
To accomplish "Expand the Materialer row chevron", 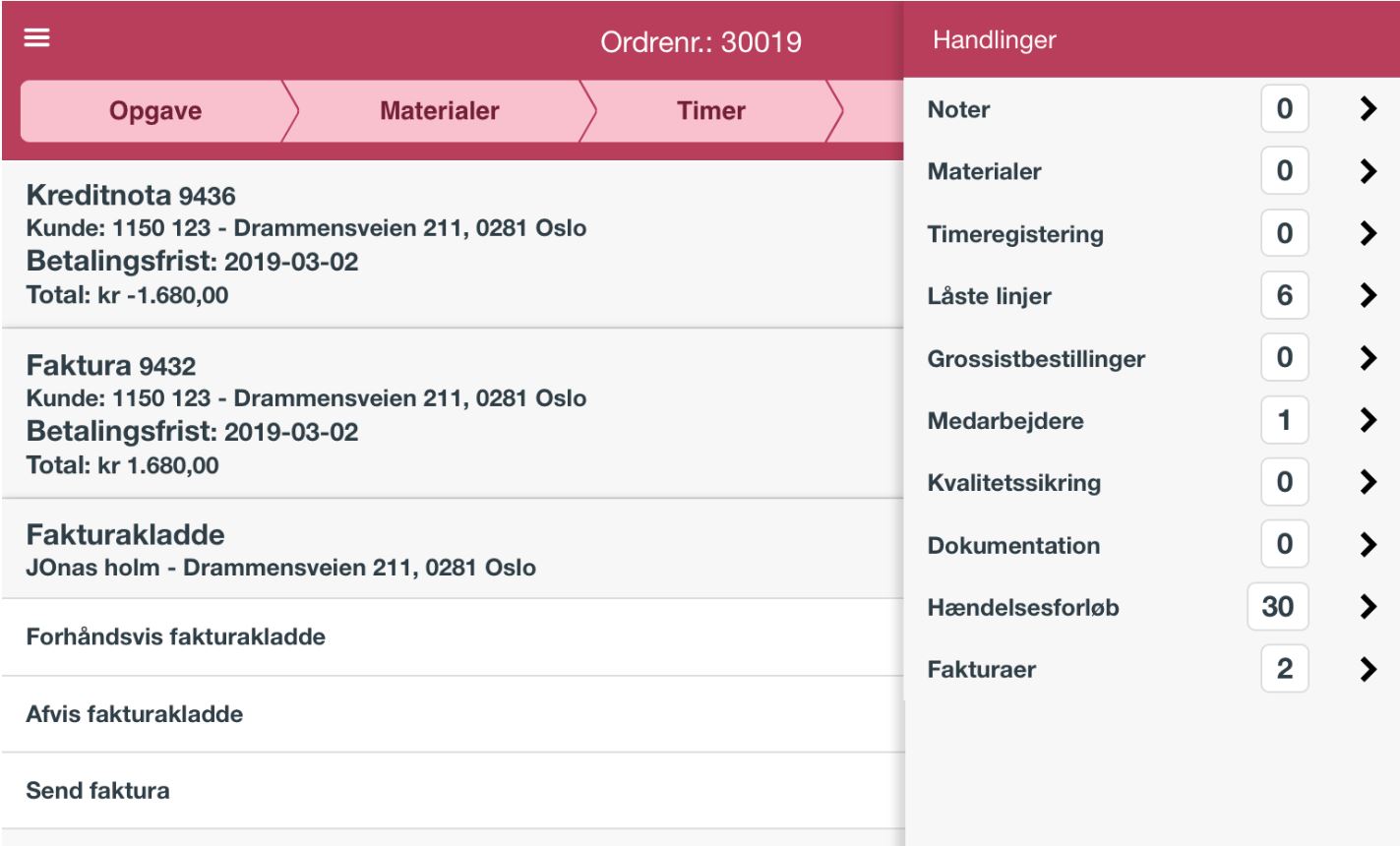I will click(x=1367, y=171).
